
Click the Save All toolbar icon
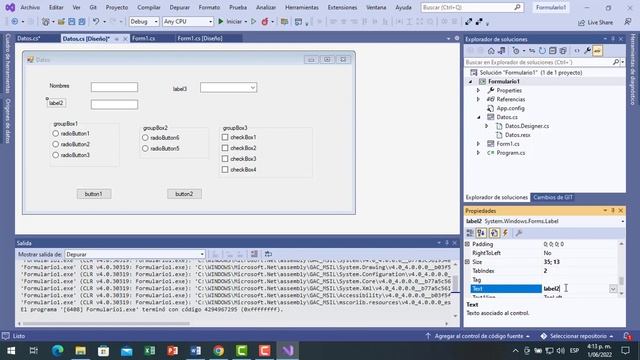coord(82,22)
